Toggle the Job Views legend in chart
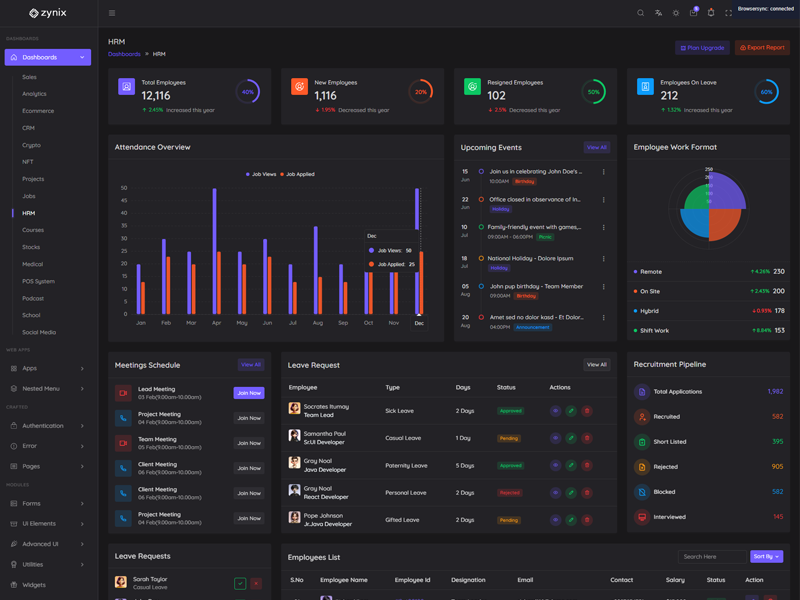This screenshot has height=600, width=800. 262,174
